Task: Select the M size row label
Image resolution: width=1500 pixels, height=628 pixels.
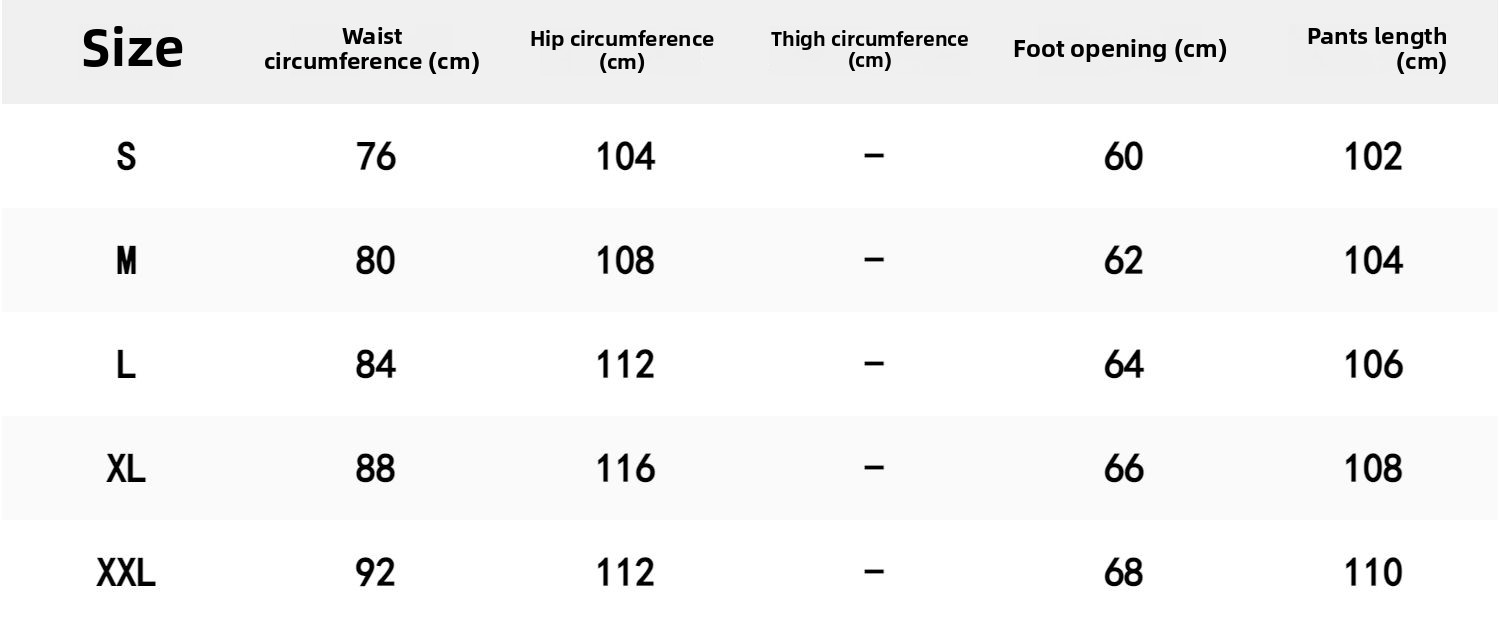Action: [126, 261]
